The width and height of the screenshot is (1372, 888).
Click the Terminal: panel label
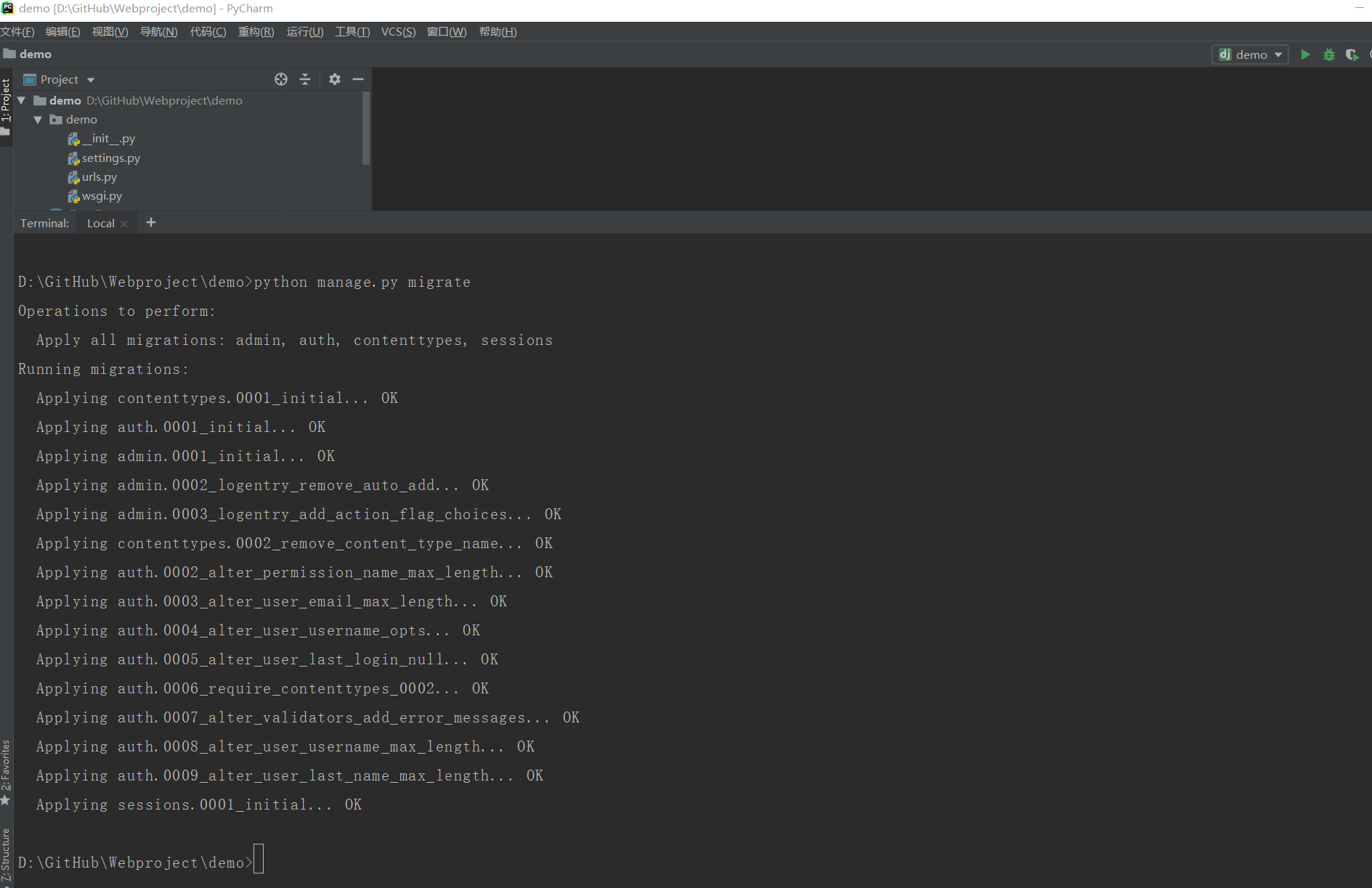44,223
